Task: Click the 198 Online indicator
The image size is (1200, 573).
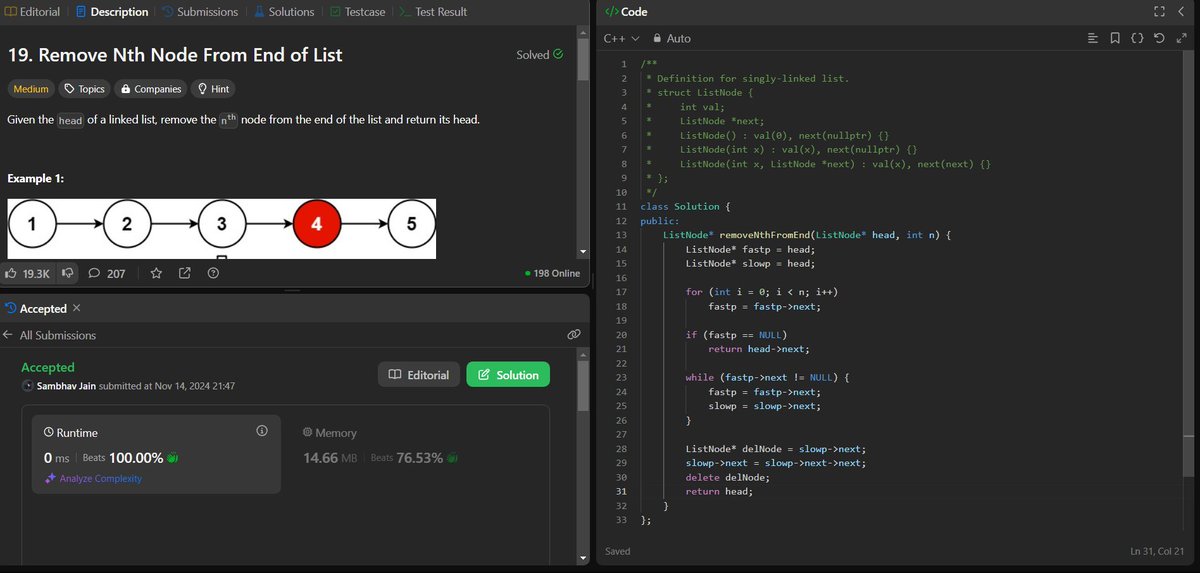Action: (x=552, y=273)
